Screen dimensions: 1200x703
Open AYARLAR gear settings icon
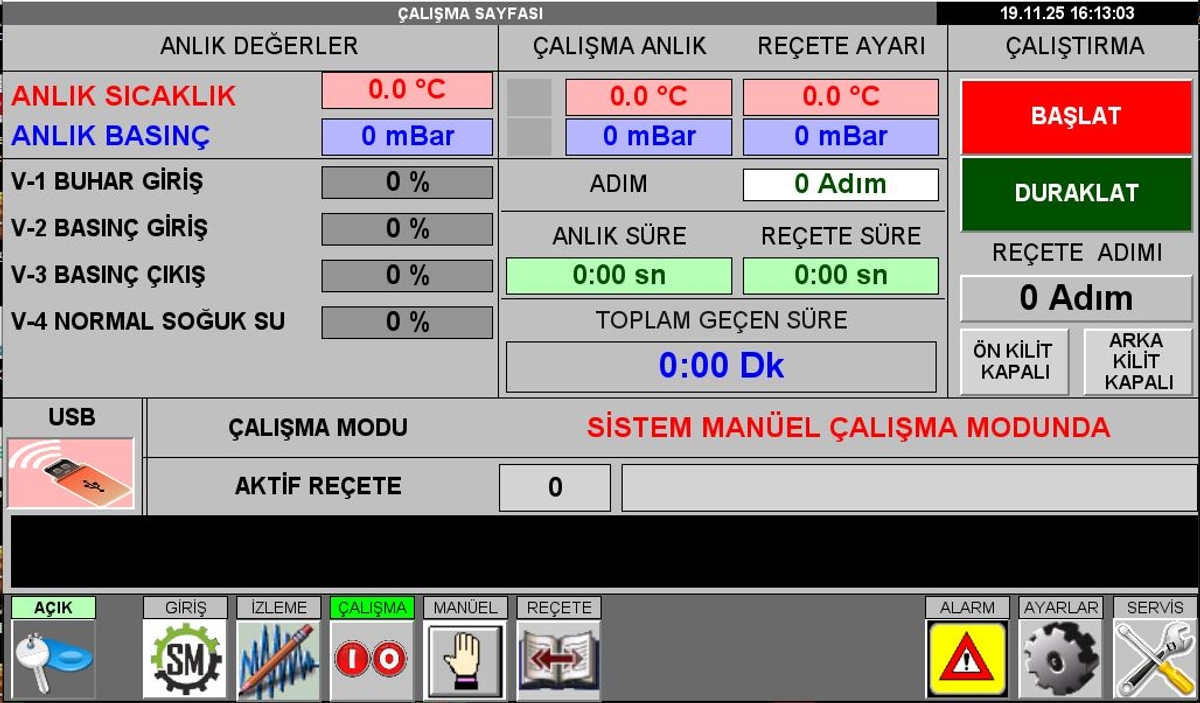pyautogui.click(x=1060, y=659)
